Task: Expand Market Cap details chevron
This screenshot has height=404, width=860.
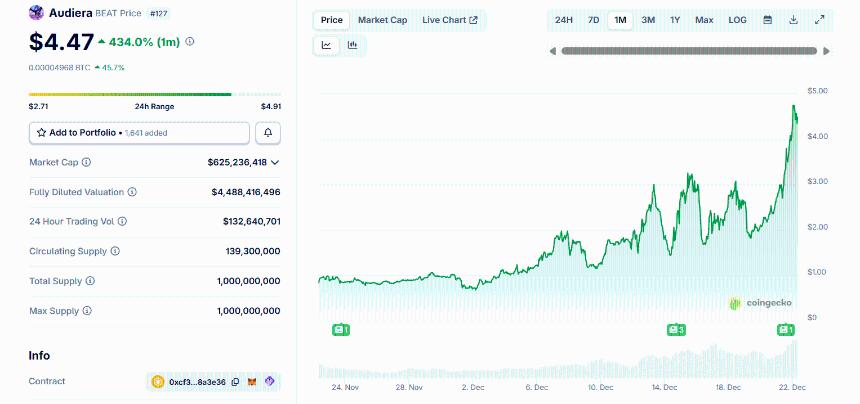Action: coord(275,162)
